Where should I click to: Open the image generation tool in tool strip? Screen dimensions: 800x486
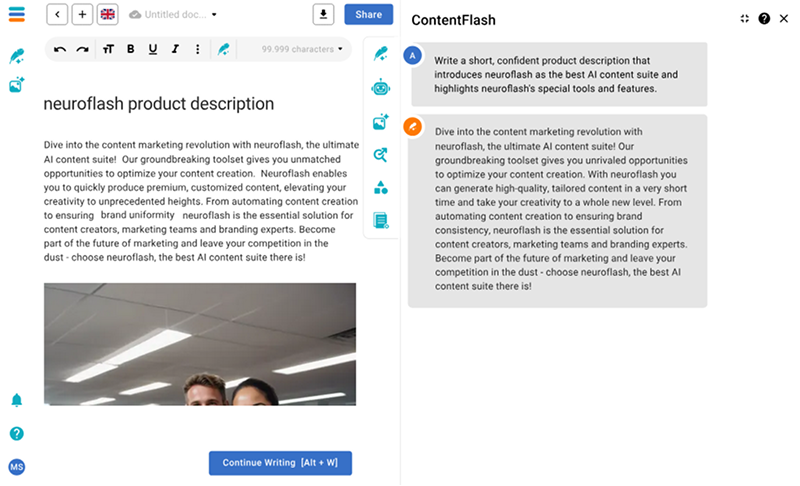[381, 121]
